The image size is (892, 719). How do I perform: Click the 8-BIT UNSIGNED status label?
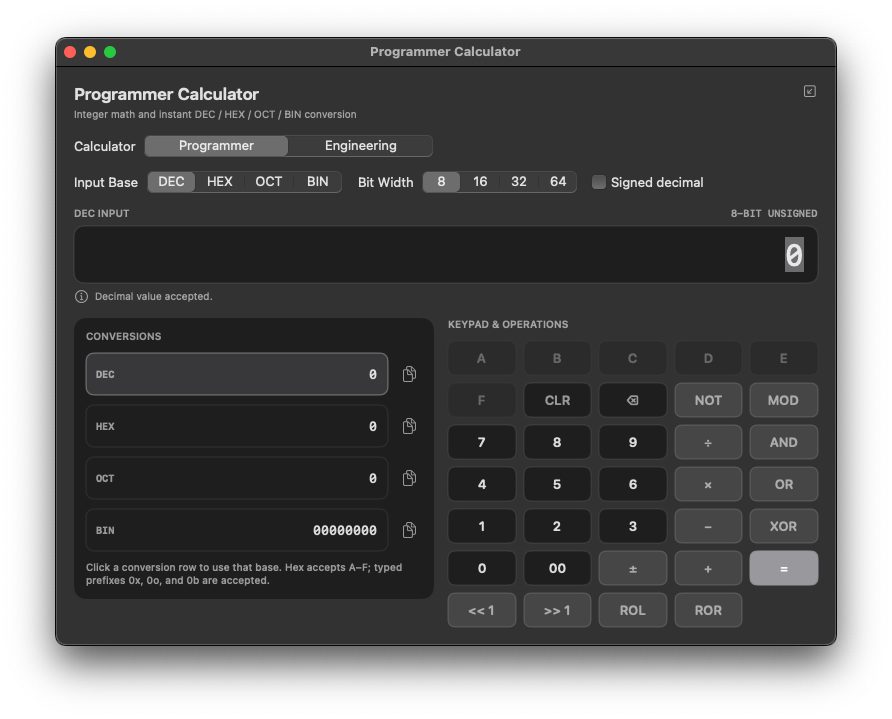[774, 213]
